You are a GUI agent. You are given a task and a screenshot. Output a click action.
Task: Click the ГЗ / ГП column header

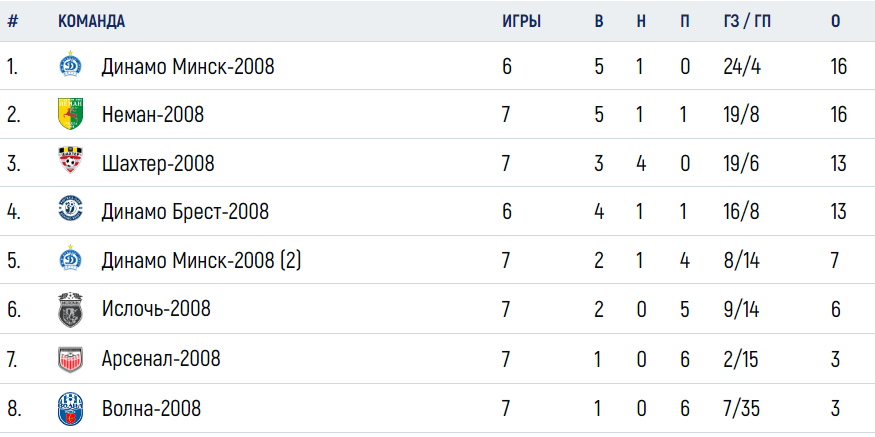pyautogui.click(x=747, y=22)
